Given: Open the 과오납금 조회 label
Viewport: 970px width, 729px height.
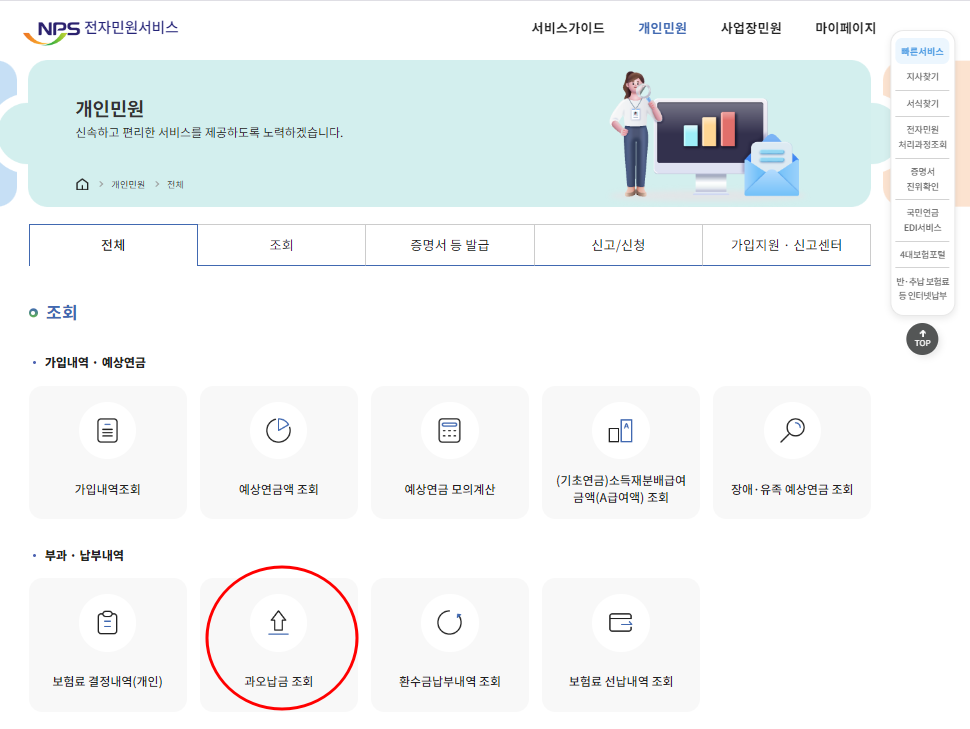Looking at the screenshot, I should coord(278,681).
